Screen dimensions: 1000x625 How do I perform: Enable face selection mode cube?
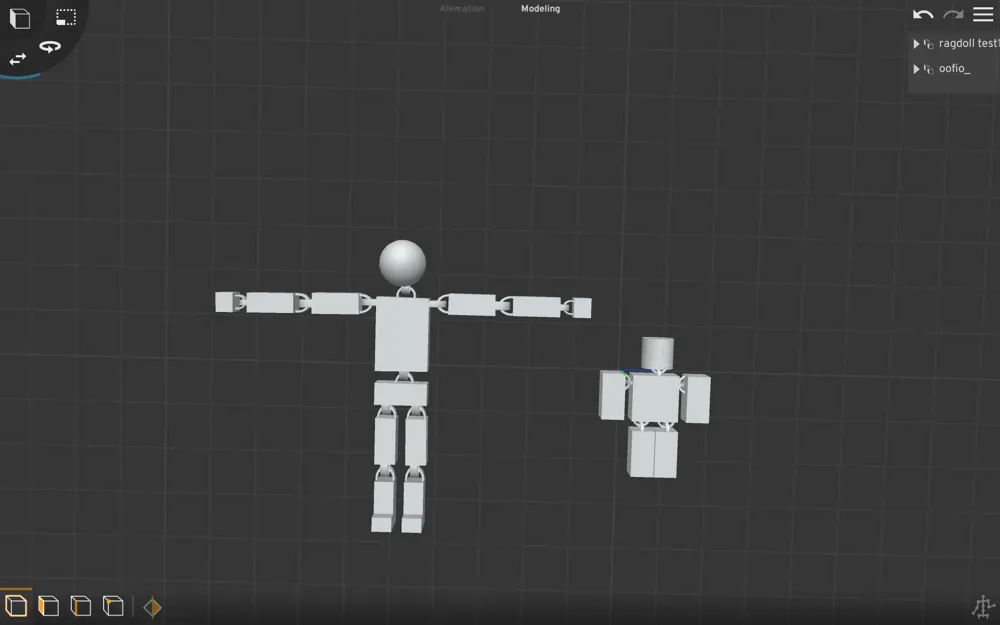click(48, 606)
